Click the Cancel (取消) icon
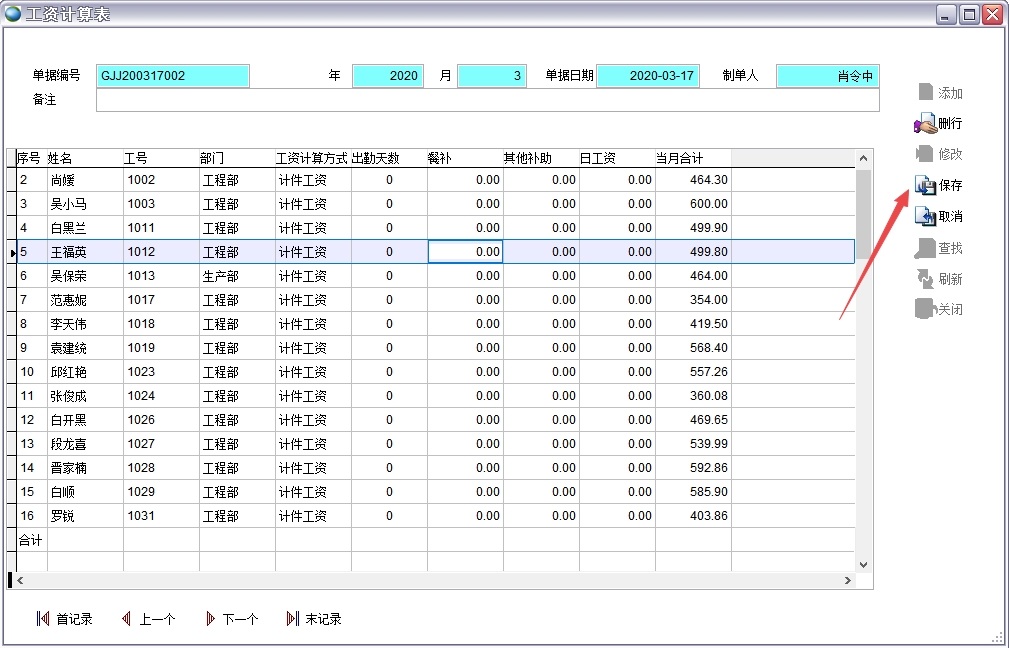 click(925, 217)
